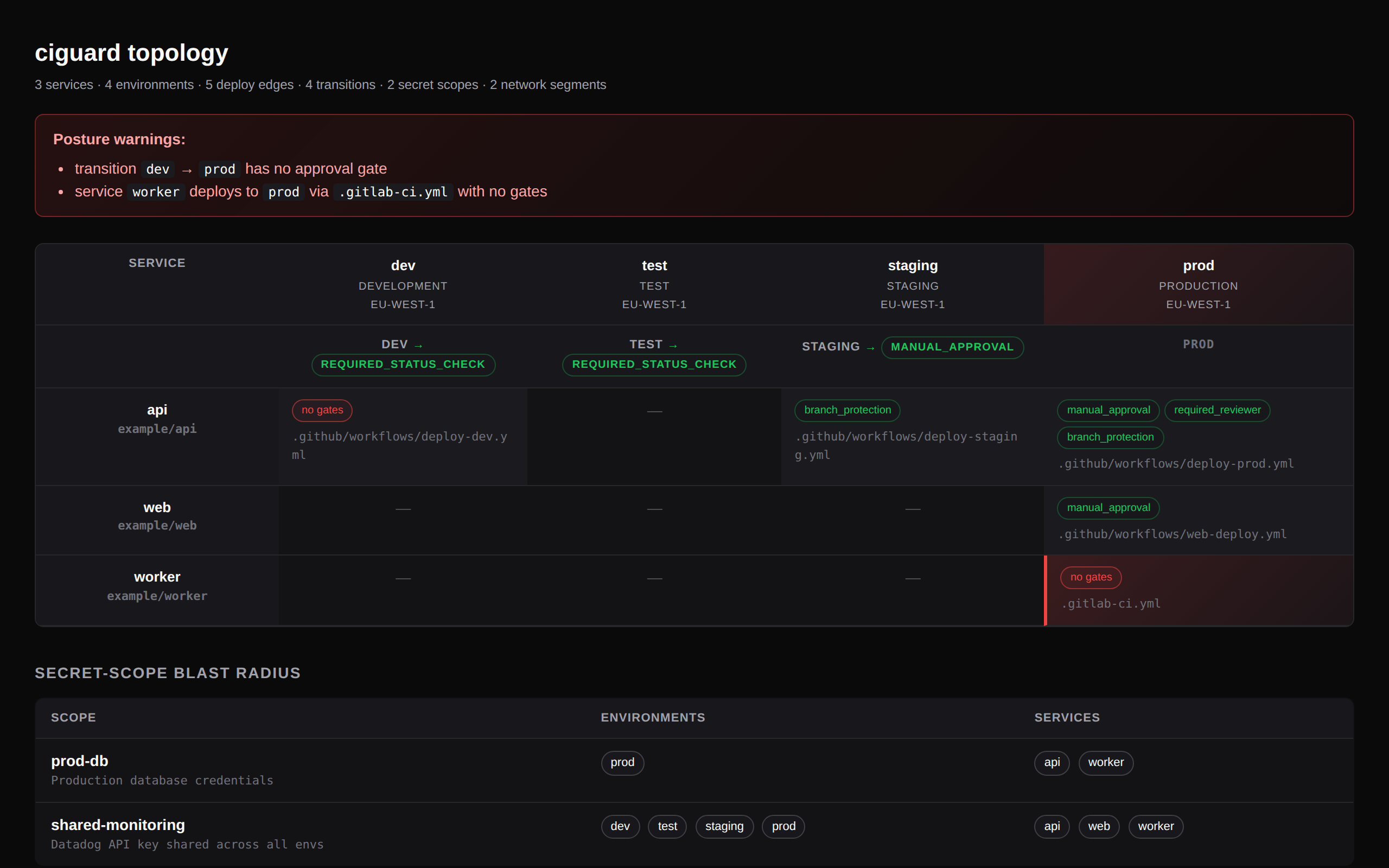Click manual_approval badge in api prod cell

1108,410
